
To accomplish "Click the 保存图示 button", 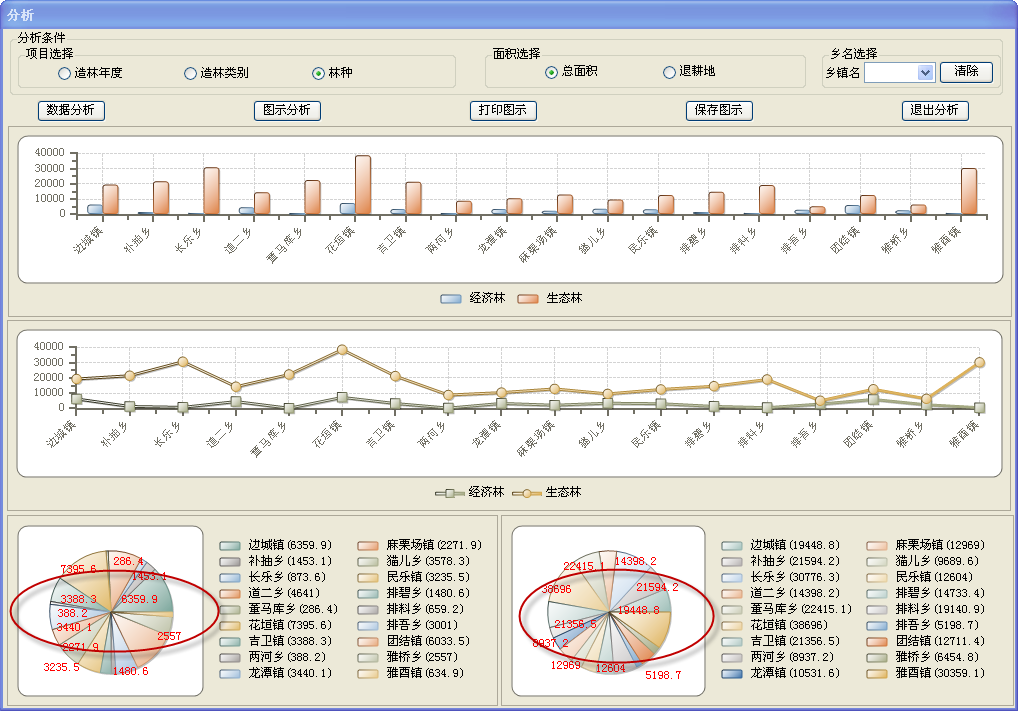I will [719, 110].
